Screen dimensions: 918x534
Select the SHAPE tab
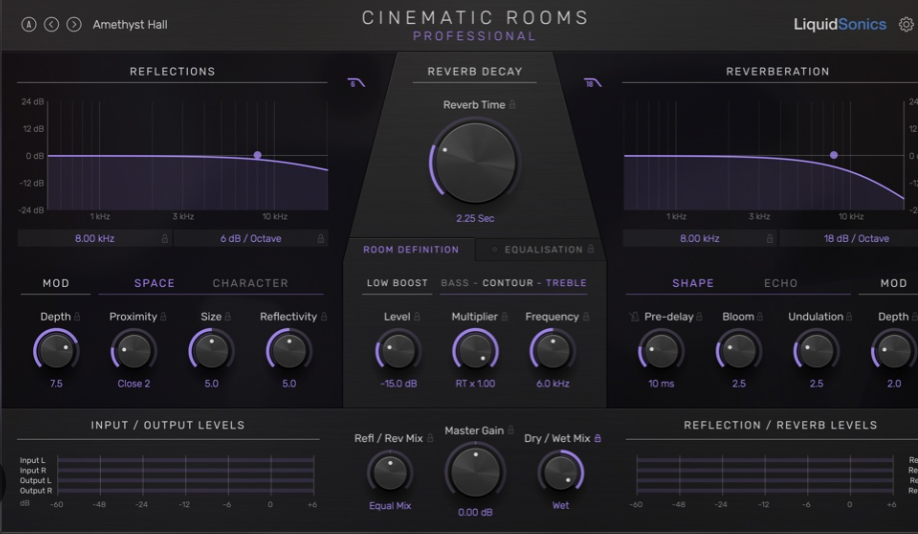click(693, 283)
